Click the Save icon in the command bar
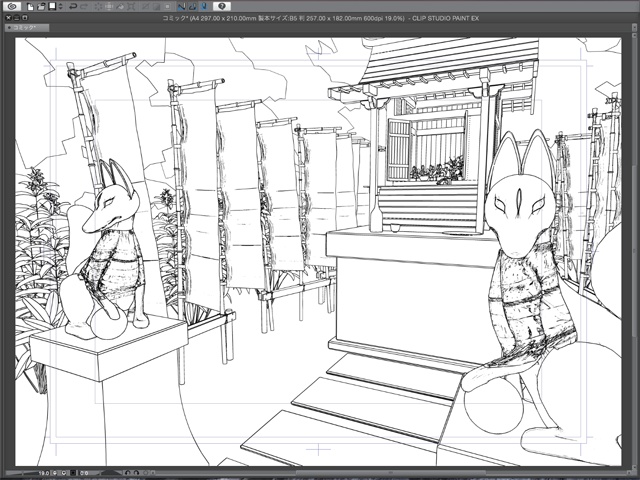The image size is (640, 480). tap(52, 6)
